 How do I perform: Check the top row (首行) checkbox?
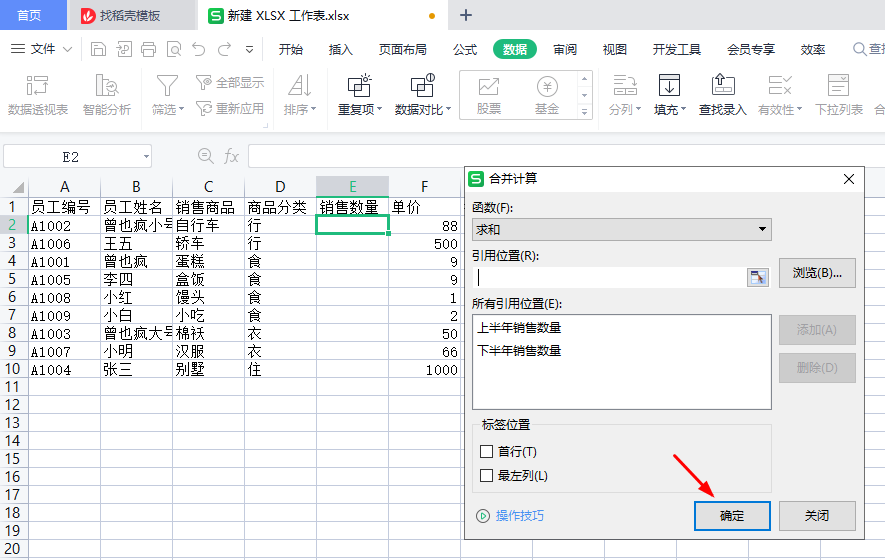click(x=487, y=452)
